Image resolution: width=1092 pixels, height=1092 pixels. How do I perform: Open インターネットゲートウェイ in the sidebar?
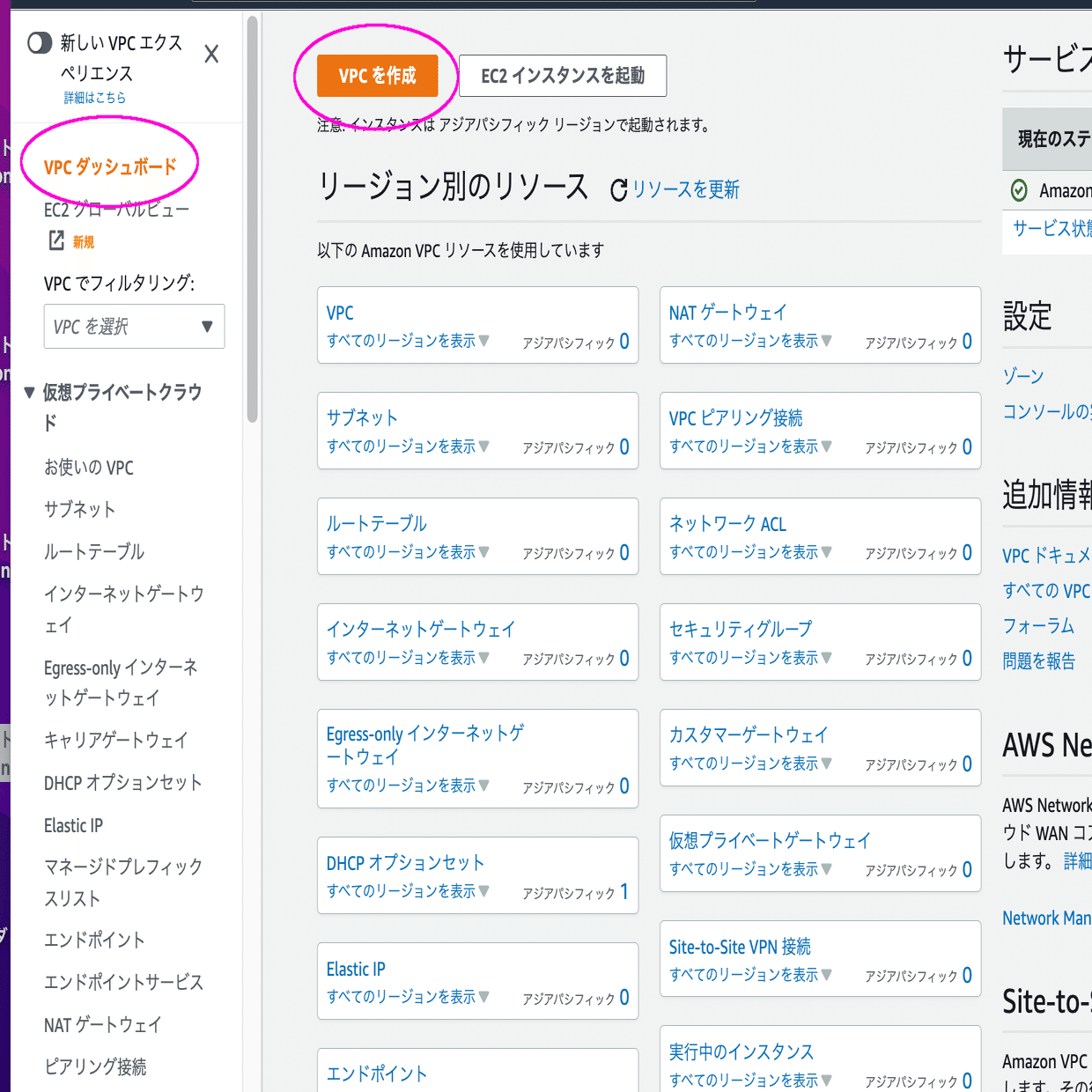tap(124, 609)
